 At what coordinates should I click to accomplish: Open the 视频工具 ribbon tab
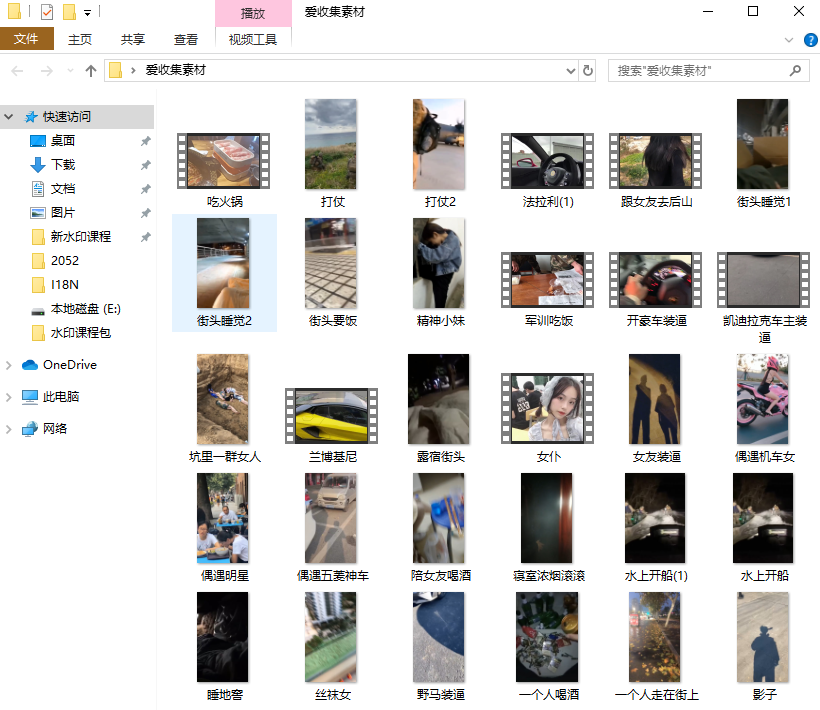pyautogui.click(x=253, y=40)
